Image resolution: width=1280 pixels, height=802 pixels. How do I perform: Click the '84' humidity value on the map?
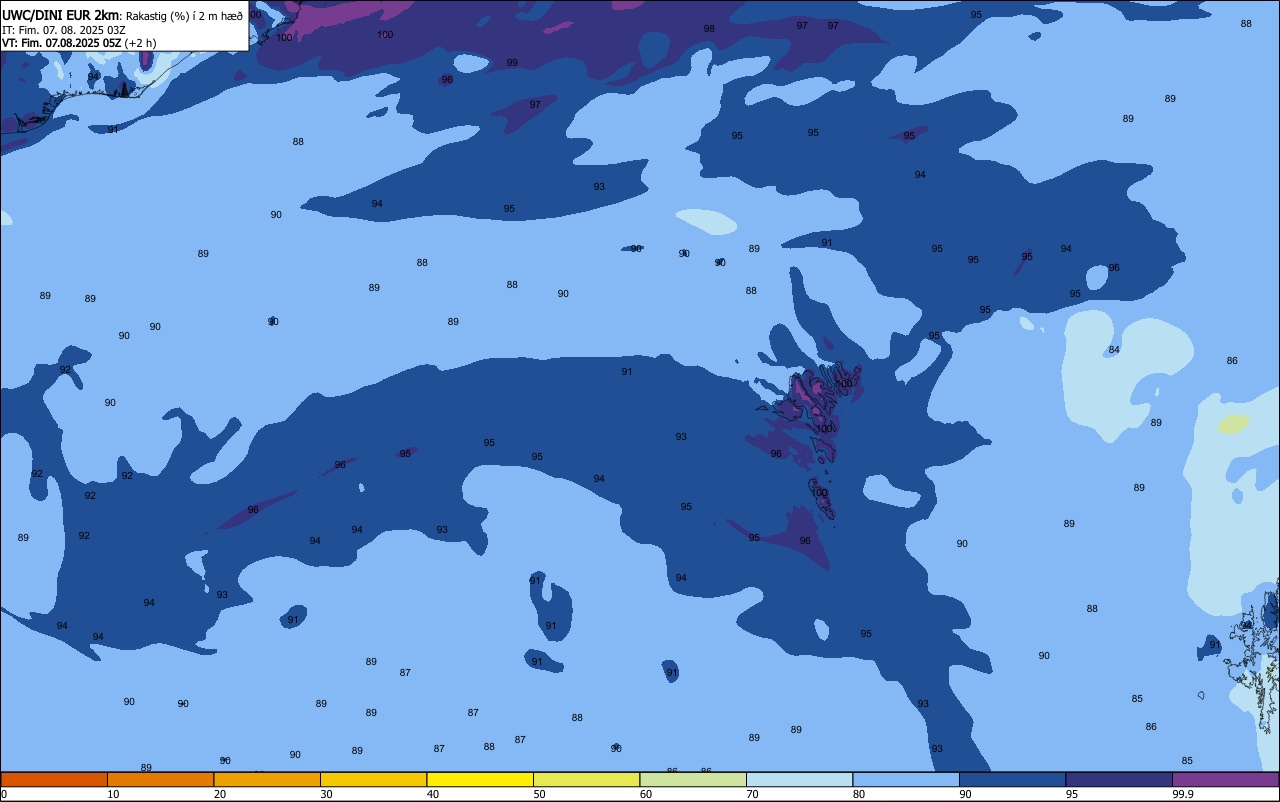1114,350
